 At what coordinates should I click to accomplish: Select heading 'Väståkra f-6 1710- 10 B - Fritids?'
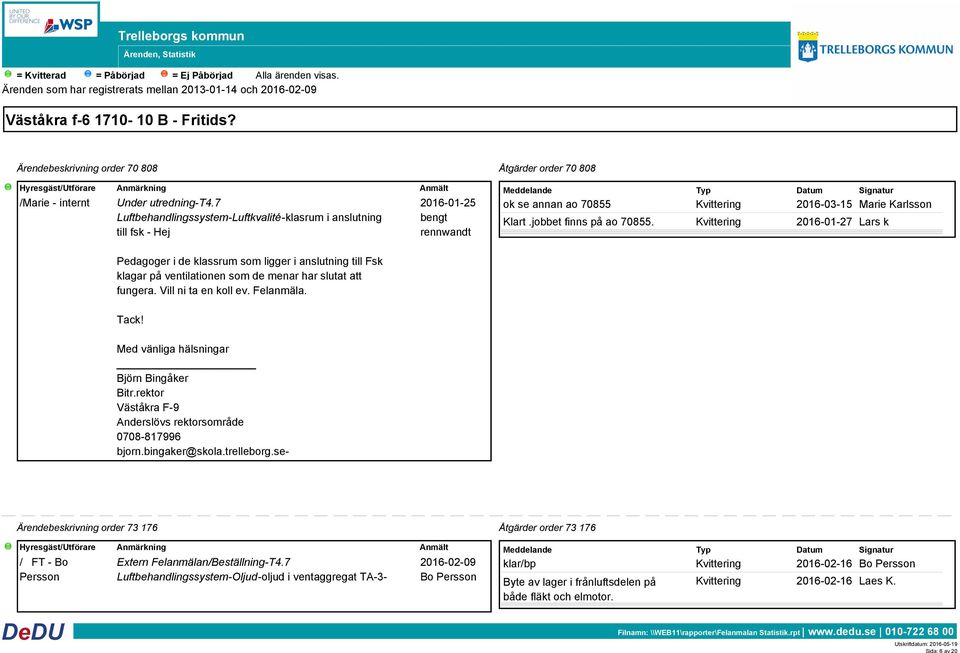pos(121,120)
